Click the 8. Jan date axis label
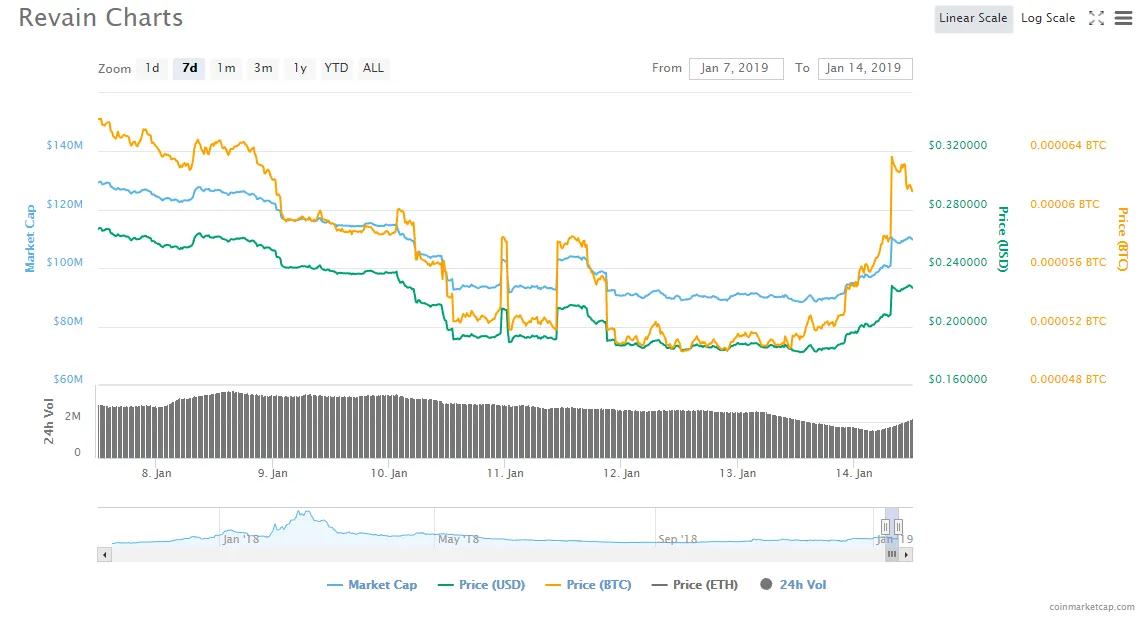This screenshot has height=619, width=1143. [157, 473]
